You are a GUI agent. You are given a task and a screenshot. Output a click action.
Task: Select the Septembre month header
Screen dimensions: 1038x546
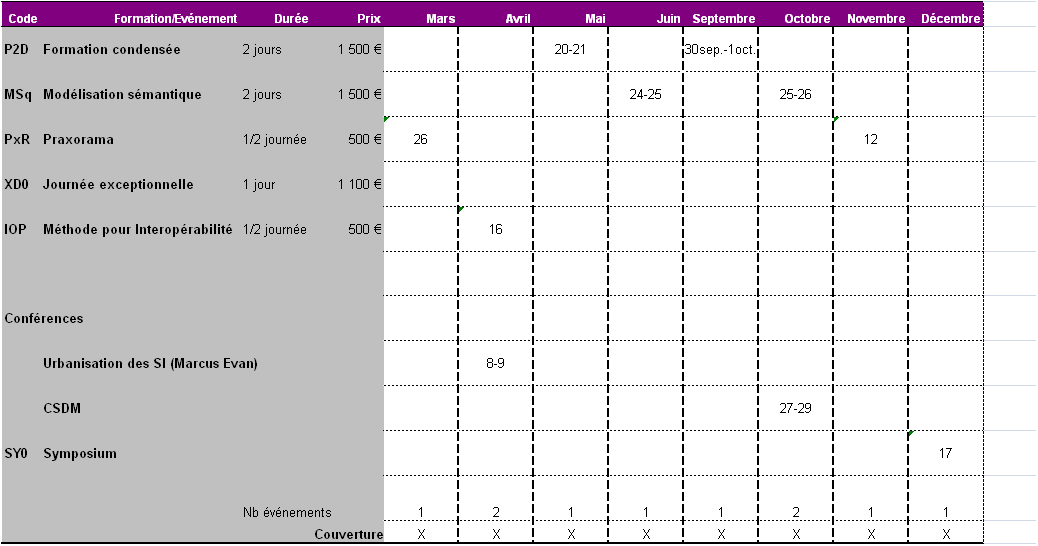click(x=723, y=19)
